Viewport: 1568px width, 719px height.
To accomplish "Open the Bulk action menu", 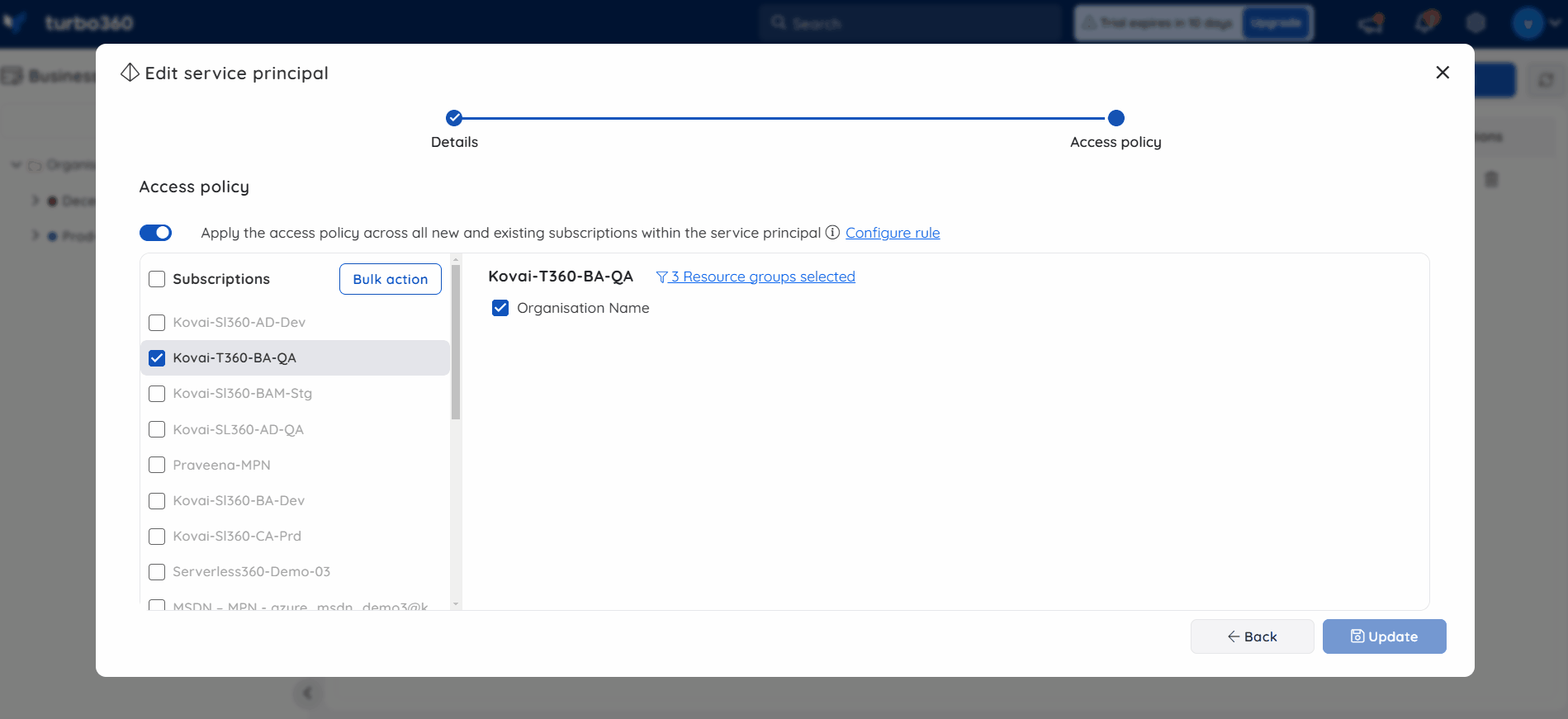I will click(391, 279).
